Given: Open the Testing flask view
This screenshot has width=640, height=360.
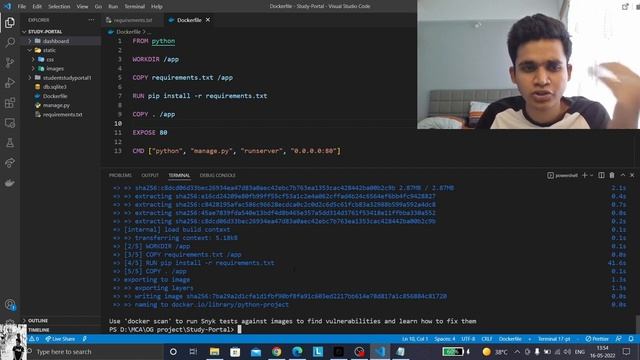Looking at the screenshot, I should (10, 143).
